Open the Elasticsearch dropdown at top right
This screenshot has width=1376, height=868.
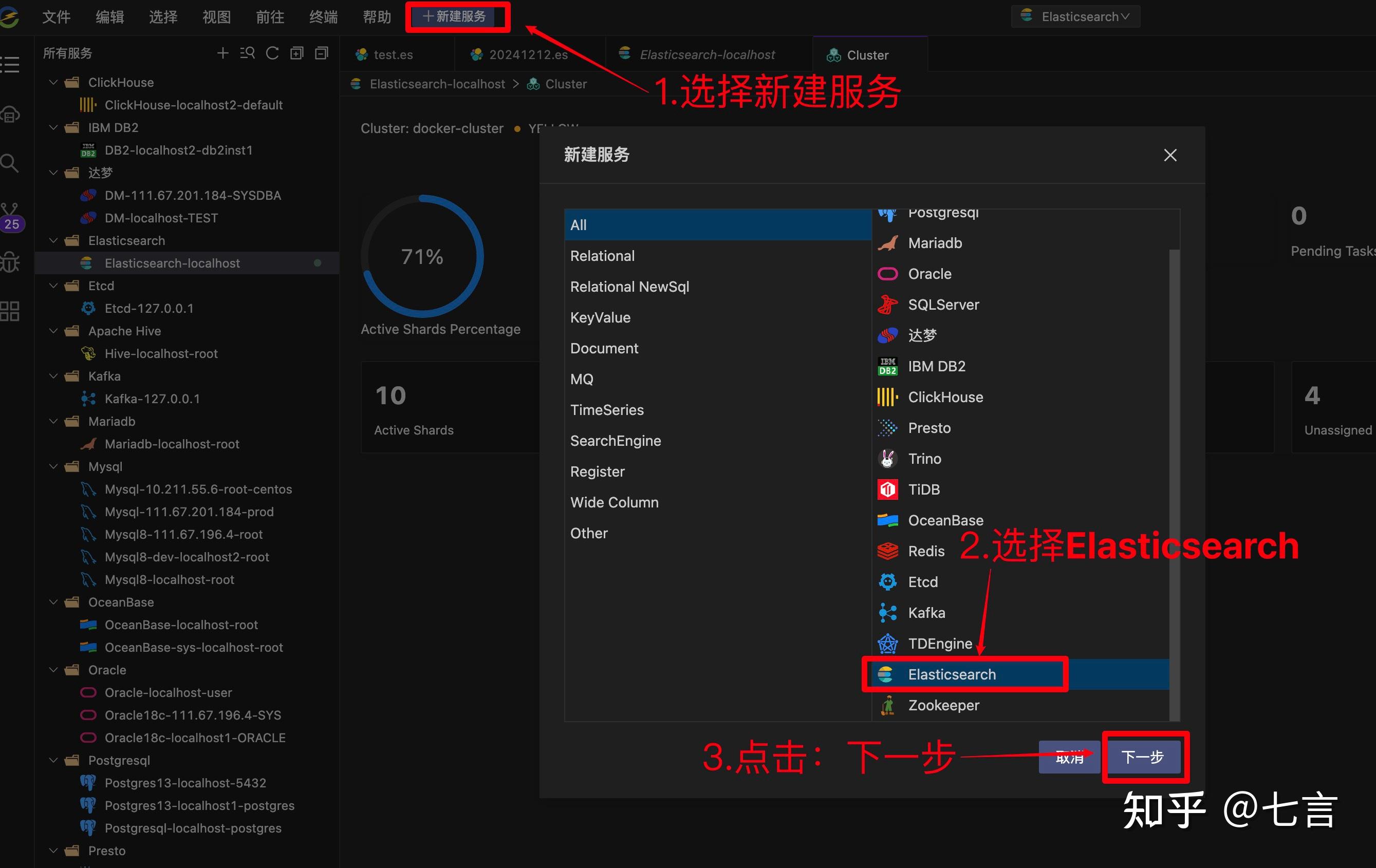pos(1075,16)
